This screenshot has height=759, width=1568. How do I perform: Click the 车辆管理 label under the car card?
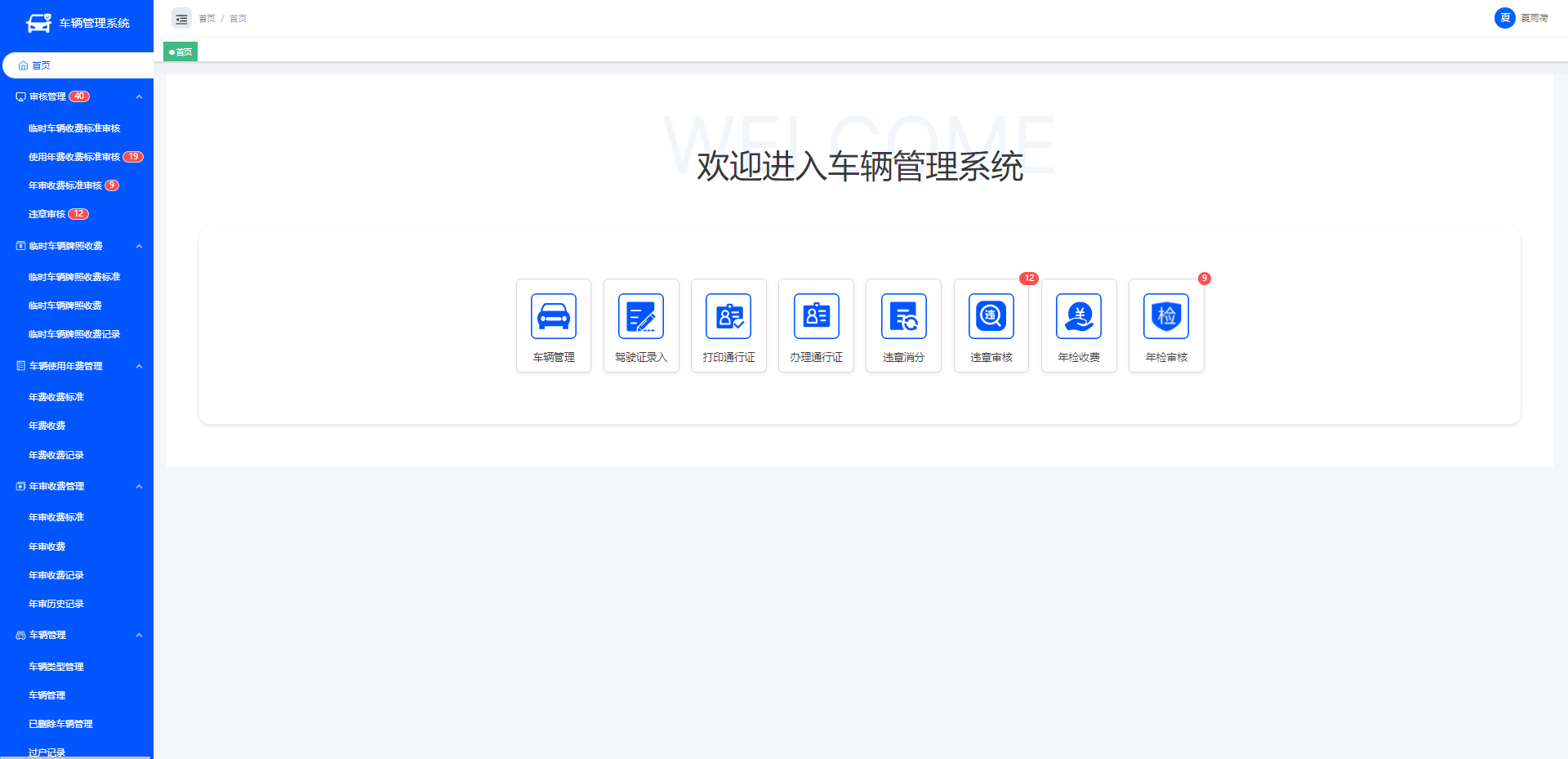point(554,357)
